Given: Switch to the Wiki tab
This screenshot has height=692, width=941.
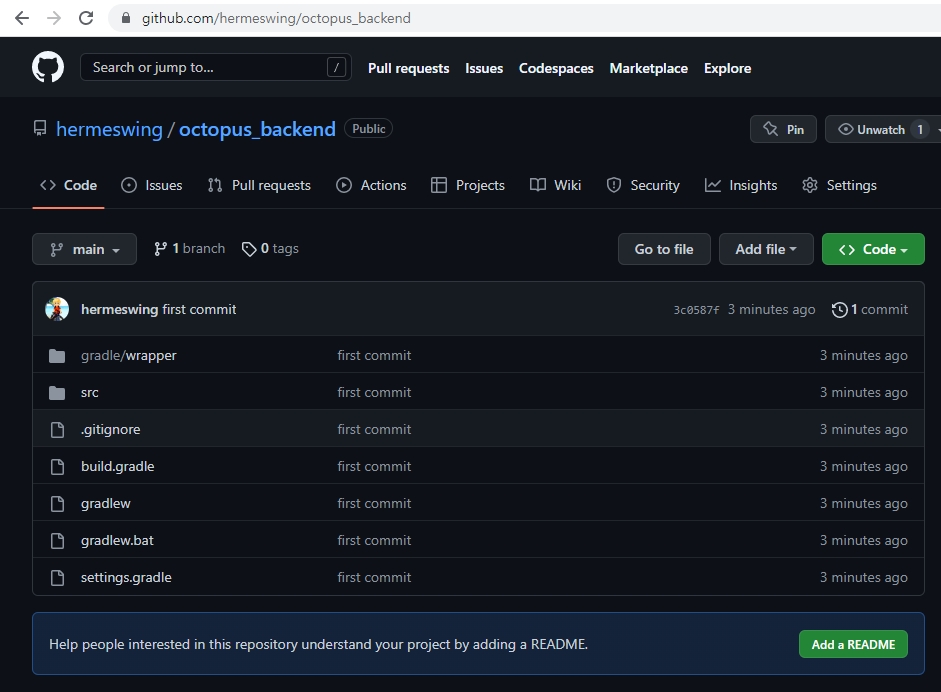Looking at the screenshot, I should [556, 185].
